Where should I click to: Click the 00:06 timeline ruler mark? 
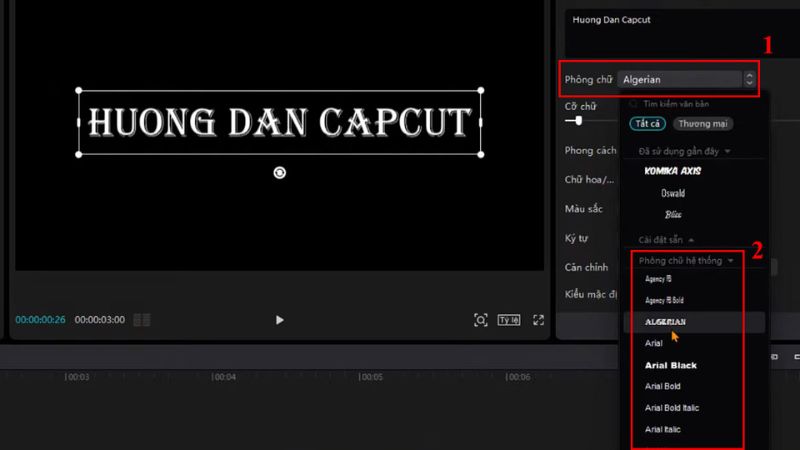click(x=517, y=377)
